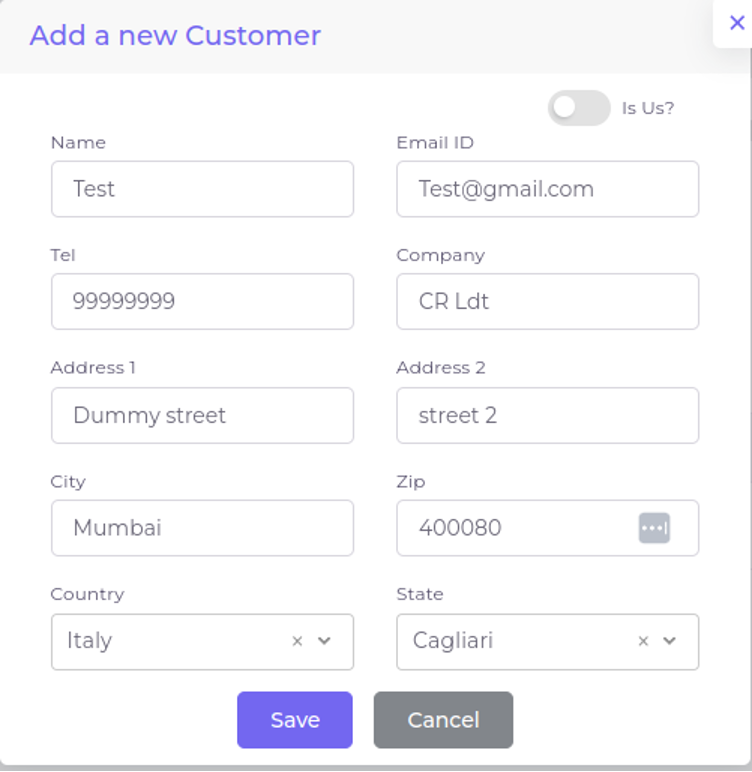Image resolution: width=752 pixels, height=772 pixels.
Task: Edit the Company field with CR Ldt
Action: [547, 301]
